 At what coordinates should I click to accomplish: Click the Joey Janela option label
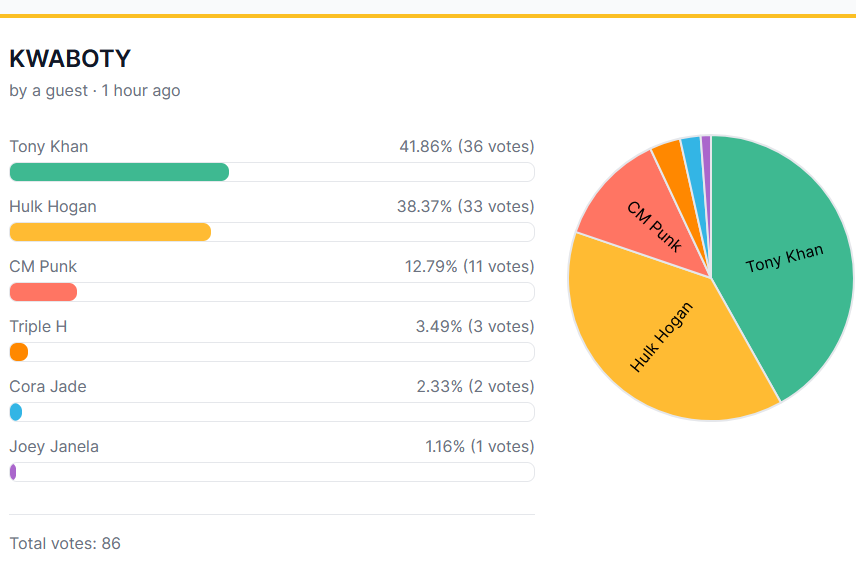[x=54, y=447]
